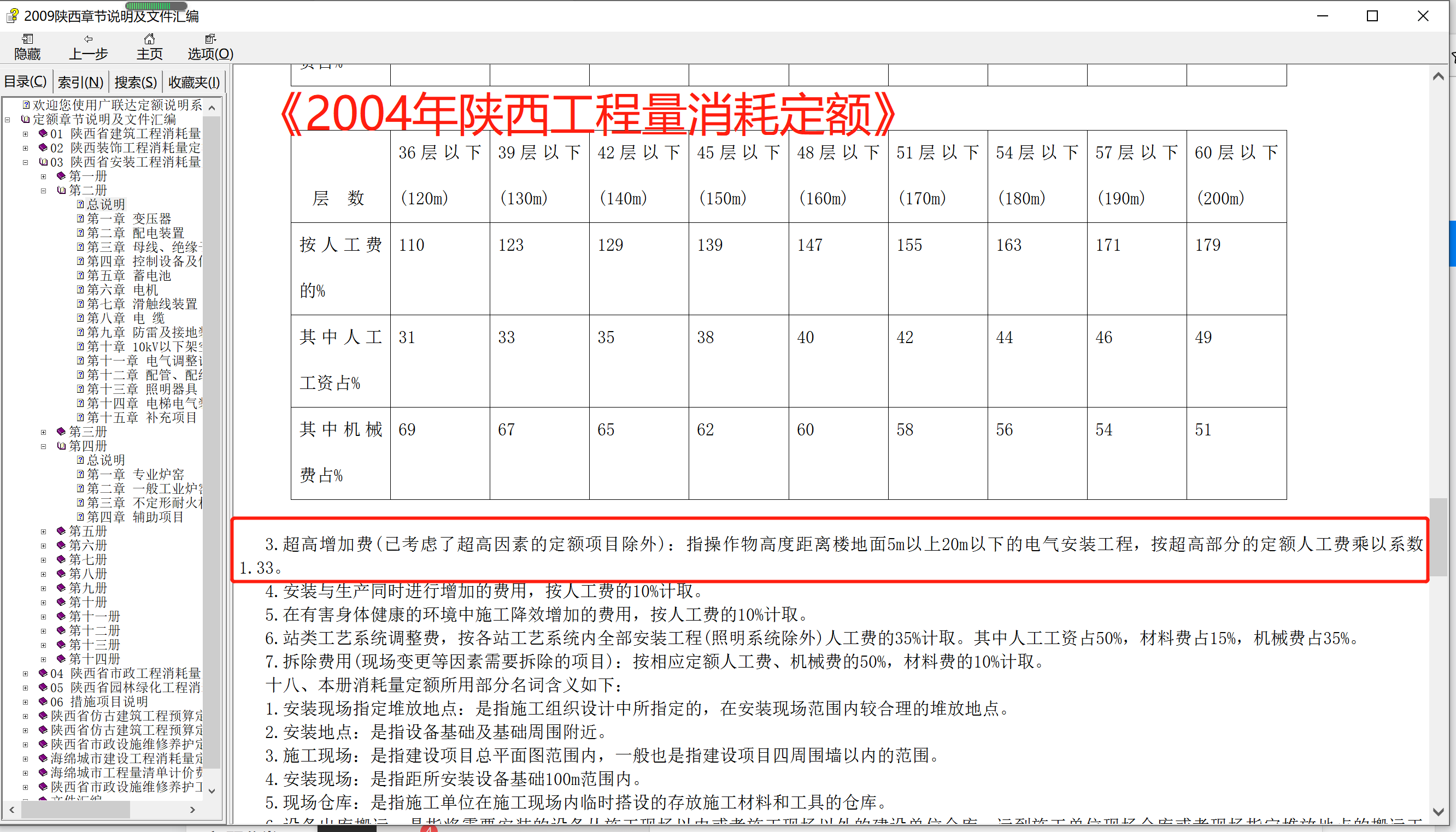Expand the 第一册 tree node

point(43,176)
